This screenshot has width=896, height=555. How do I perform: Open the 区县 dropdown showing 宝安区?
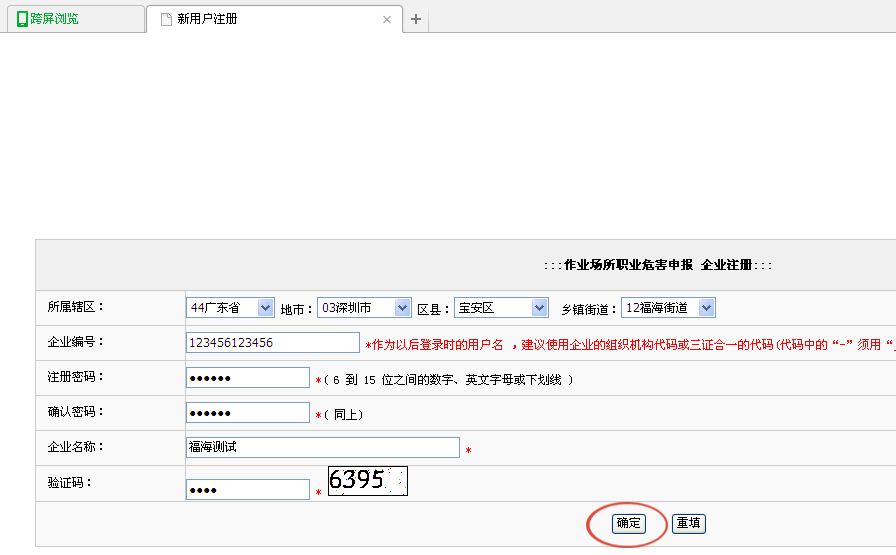pos(501,308)
